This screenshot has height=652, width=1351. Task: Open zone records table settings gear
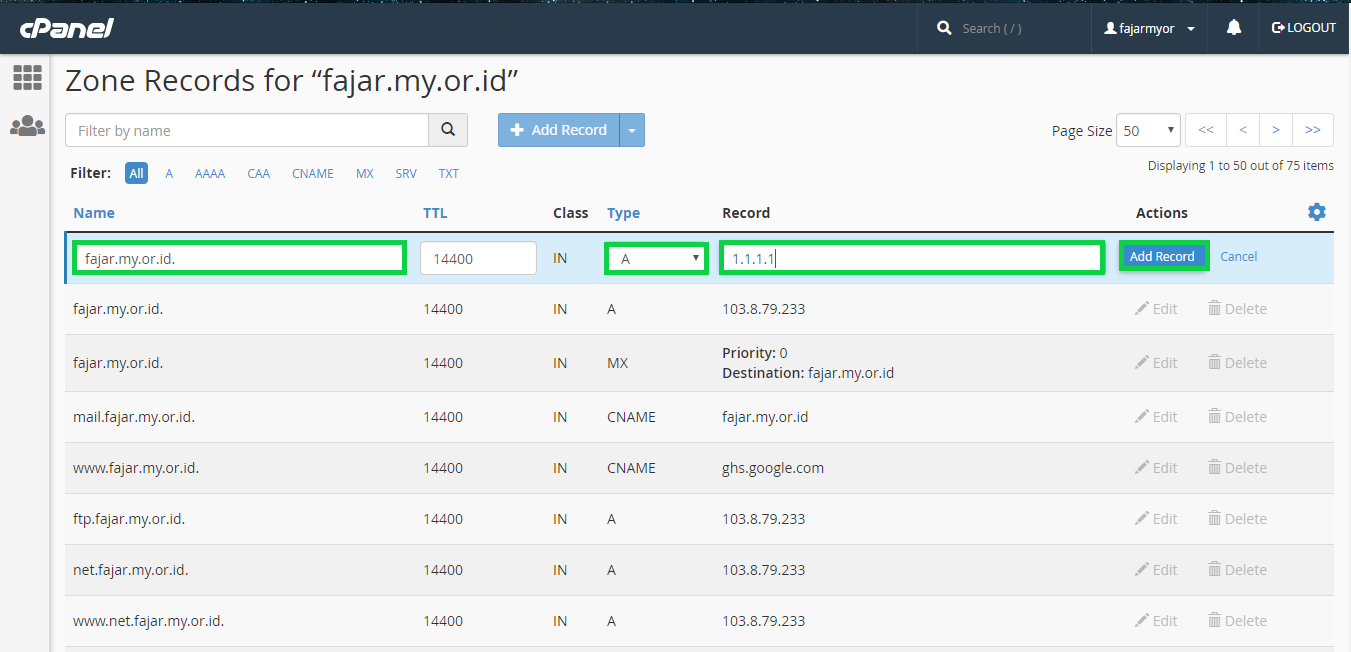[1316, 212]
